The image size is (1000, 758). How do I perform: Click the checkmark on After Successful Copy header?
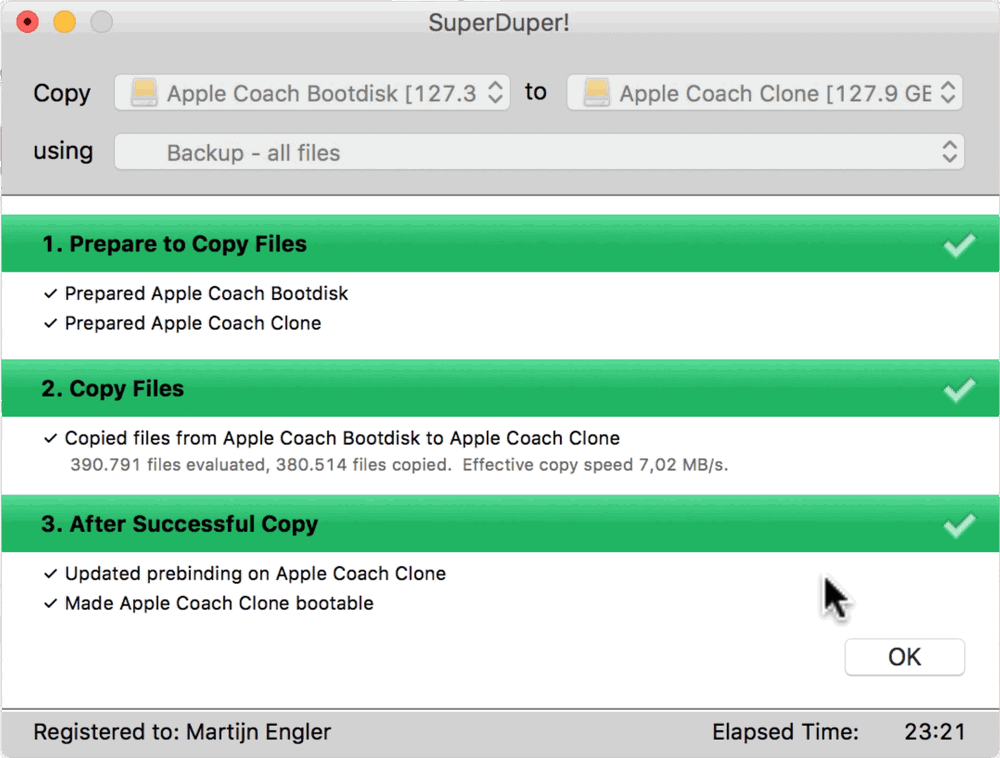pyautogui.click(x=959, y=525)
